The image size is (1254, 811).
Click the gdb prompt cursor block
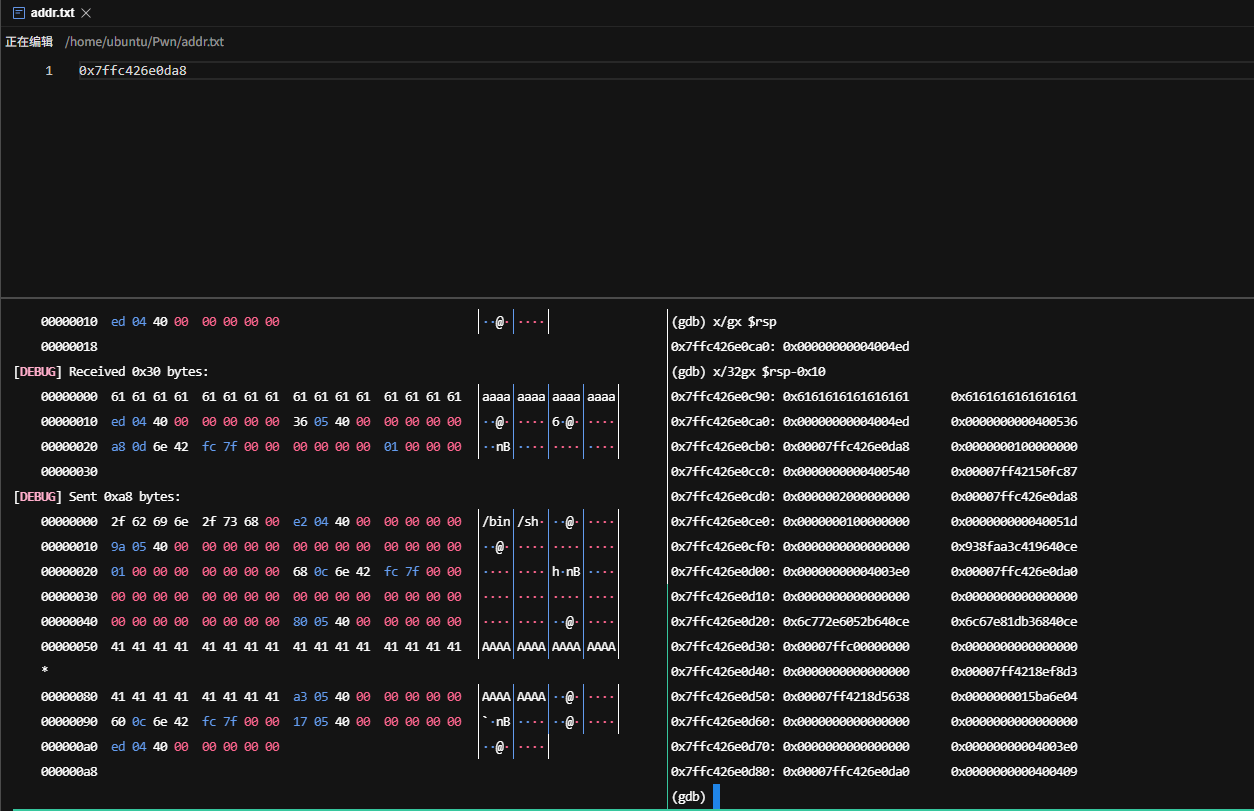(716, 797)
